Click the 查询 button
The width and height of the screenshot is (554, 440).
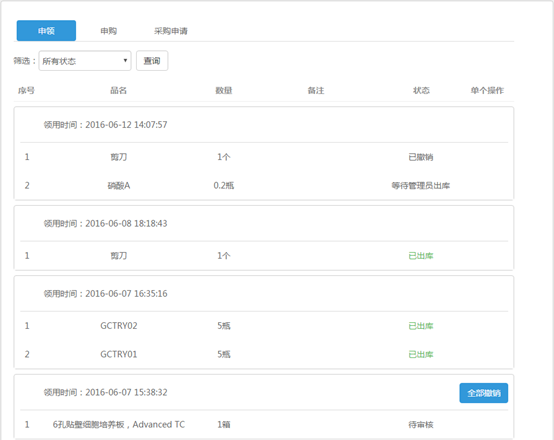click(152, 61)
